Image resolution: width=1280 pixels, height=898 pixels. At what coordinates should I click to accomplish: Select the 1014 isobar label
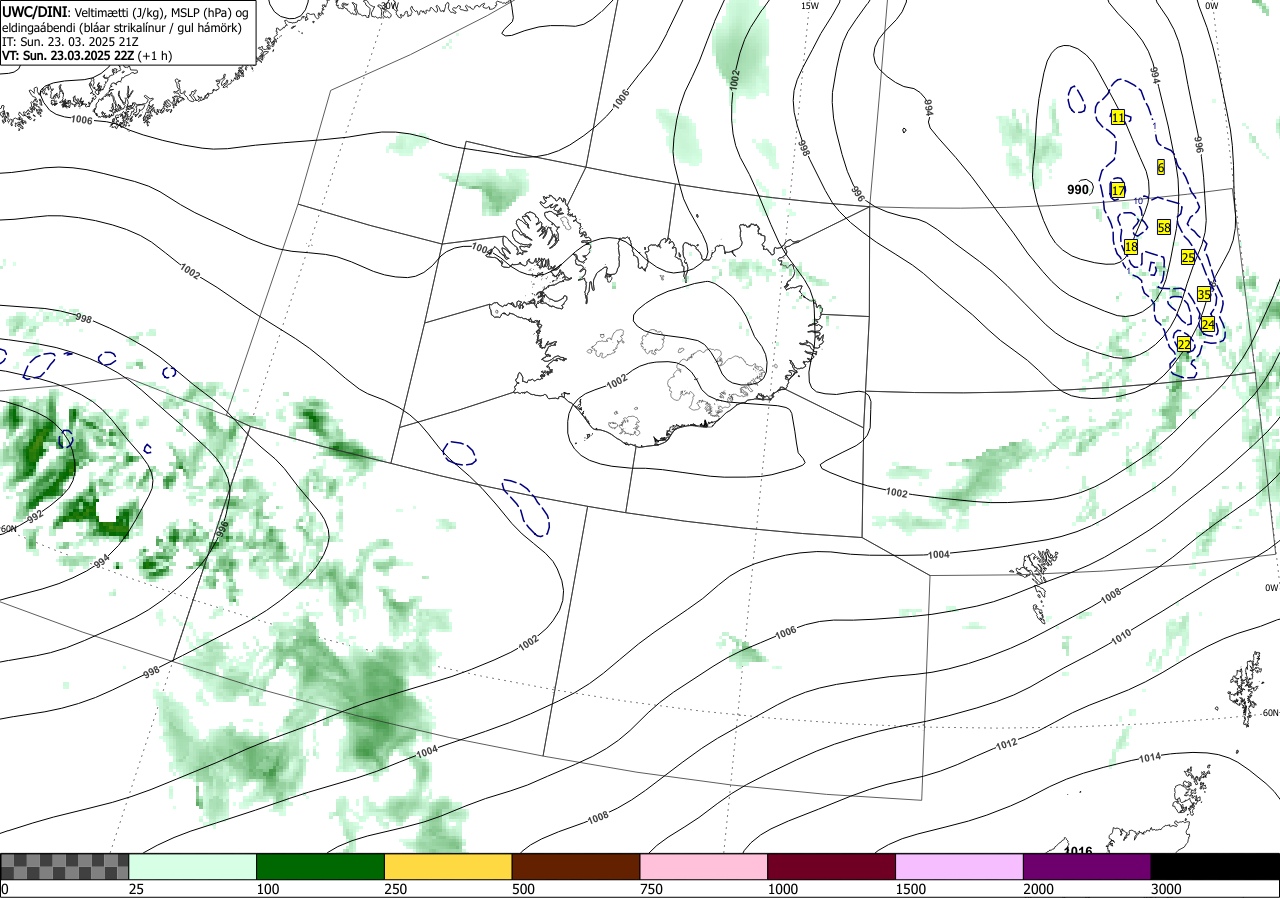[x=1151, y=758]
